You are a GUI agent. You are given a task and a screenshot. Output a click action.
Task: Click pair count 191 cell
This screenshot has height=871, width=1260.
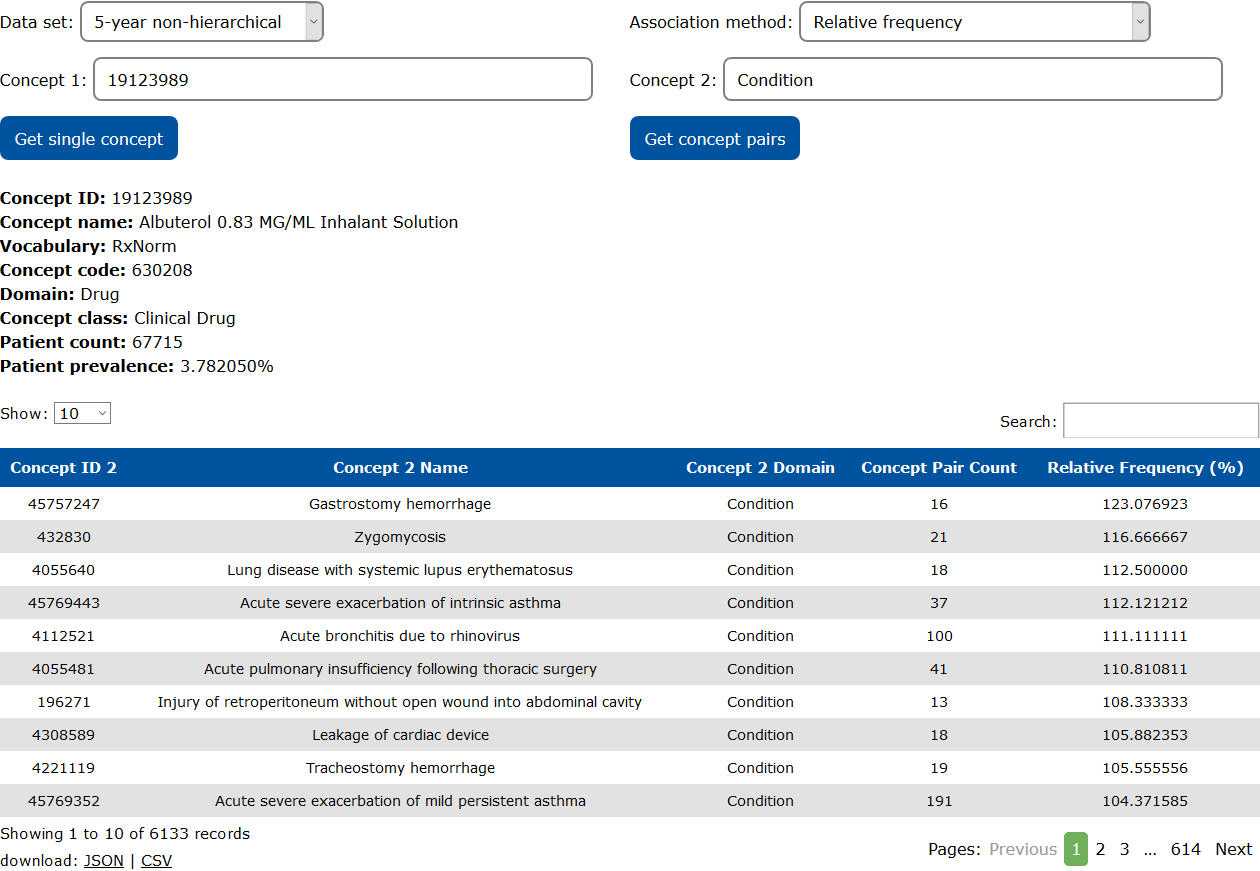939,801
